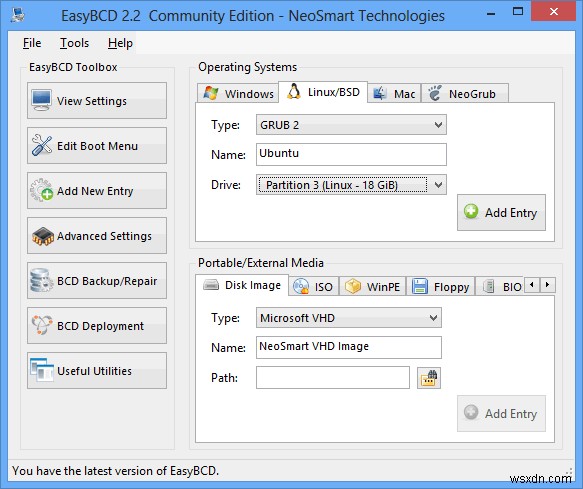Maximize the EasyBCD window

(x=517, y=12)
